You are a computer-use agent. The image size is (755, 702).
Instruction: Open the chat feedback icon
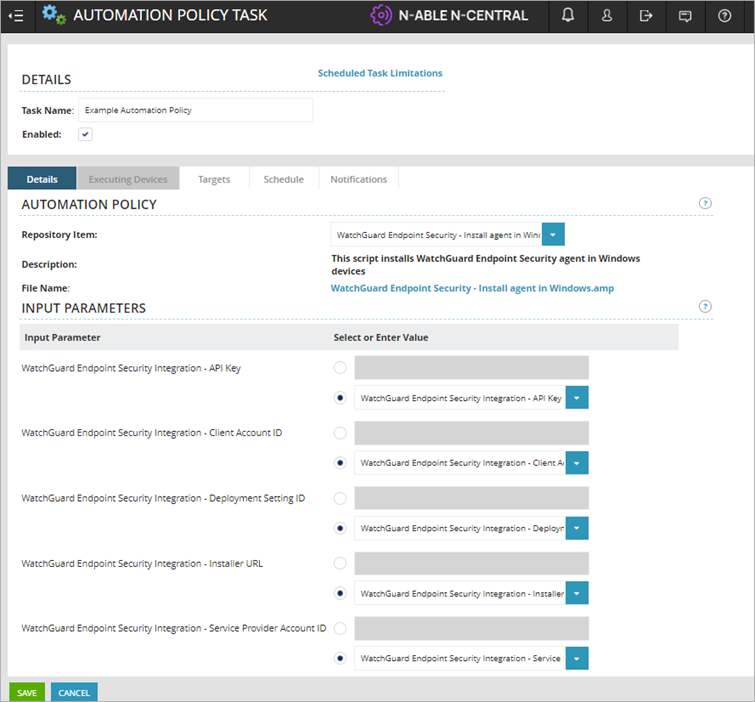coord(685,16)
